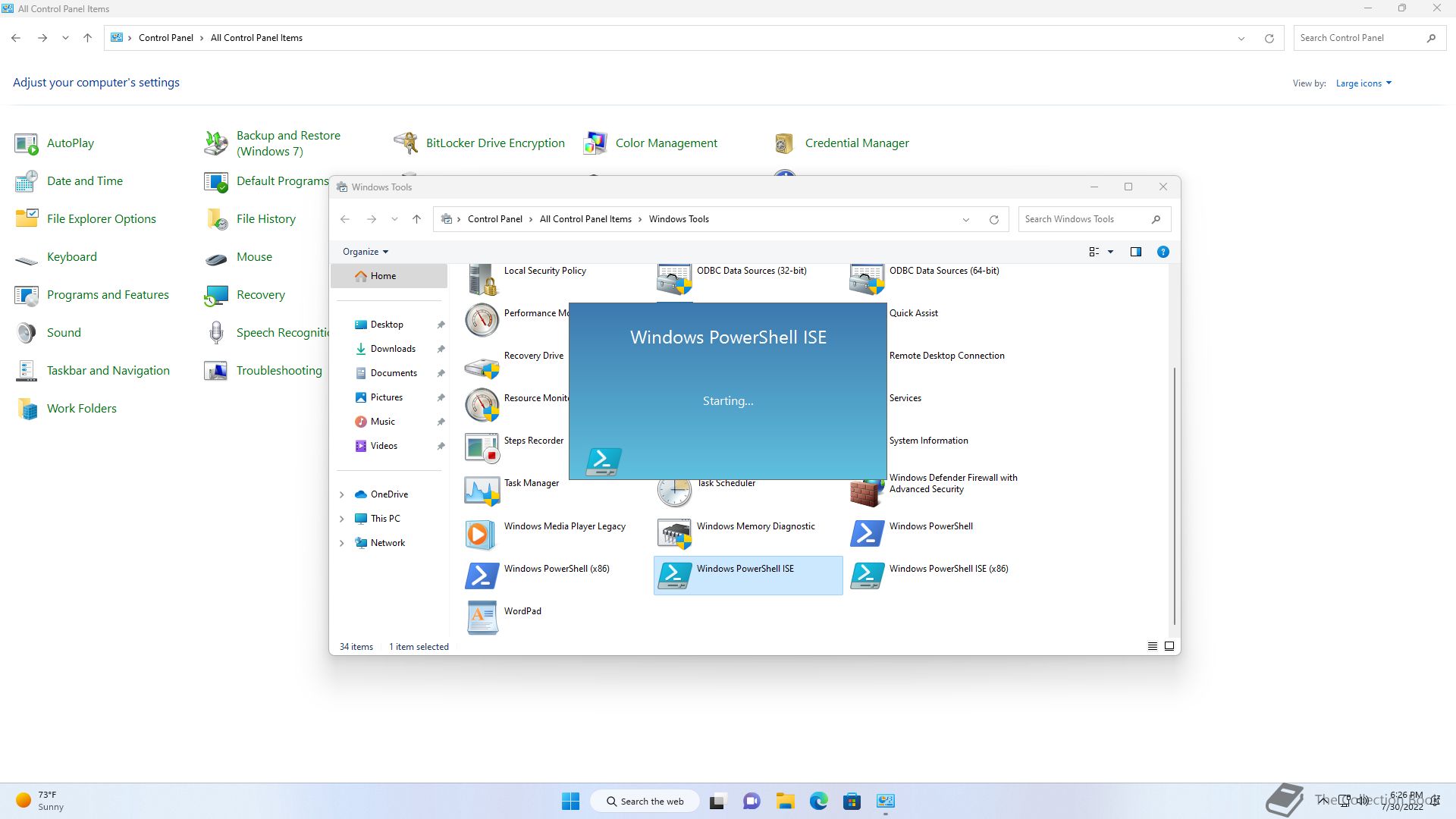
Task: Open Backup and Restore (Windows 7) icon
Action: [x=216, y=143]
